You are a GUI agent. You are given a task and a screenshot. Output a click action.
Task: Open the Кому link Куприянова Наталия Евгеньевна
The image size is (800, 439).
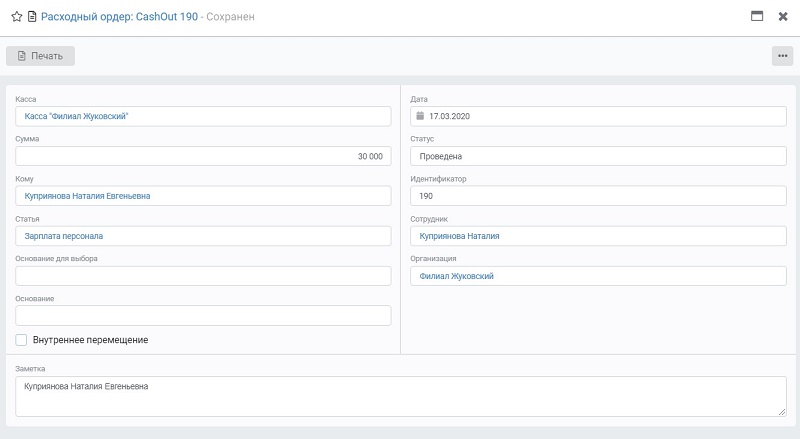click(87, 196)
